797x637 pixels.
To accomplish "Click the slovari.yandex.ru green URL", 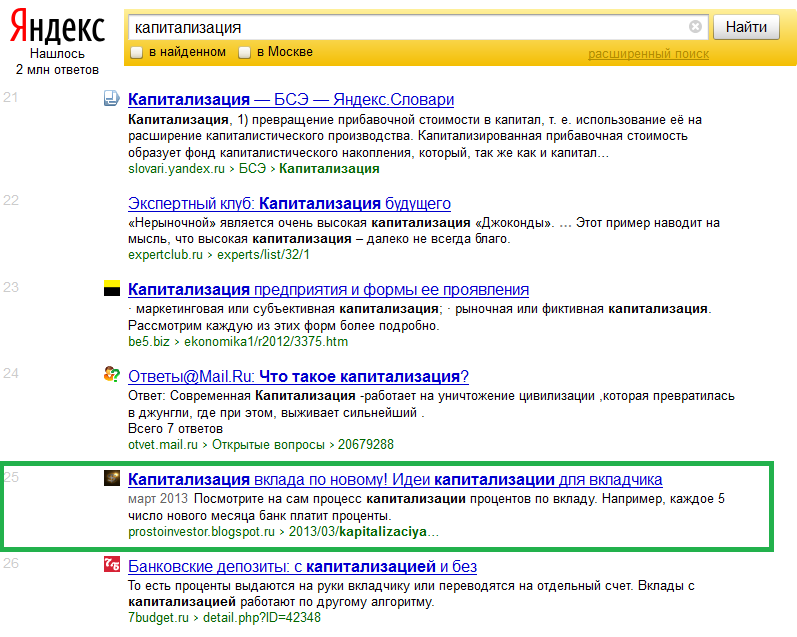I will 176,169.
